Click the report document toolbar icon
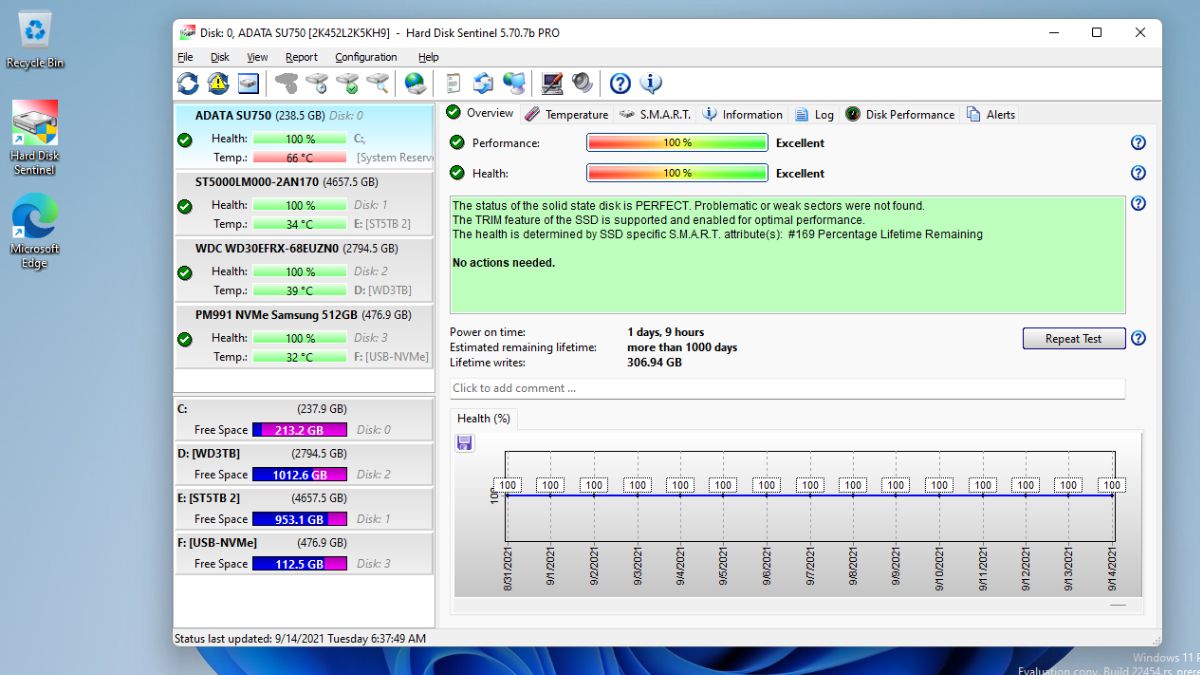This screenshot has height=675, width=1200. (x=453, y=83)
